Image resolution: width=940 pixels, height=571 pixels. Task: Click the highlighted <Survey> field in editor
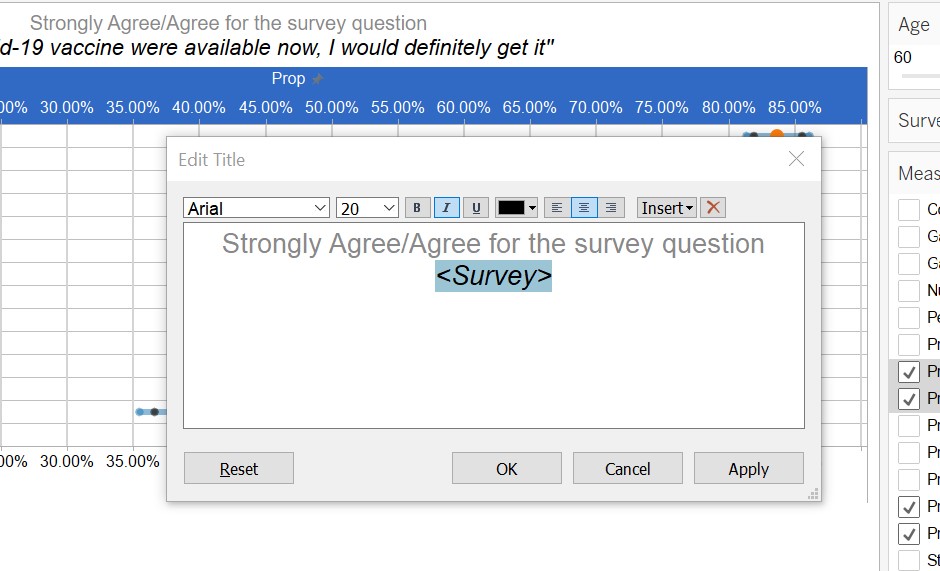point(493,276)
